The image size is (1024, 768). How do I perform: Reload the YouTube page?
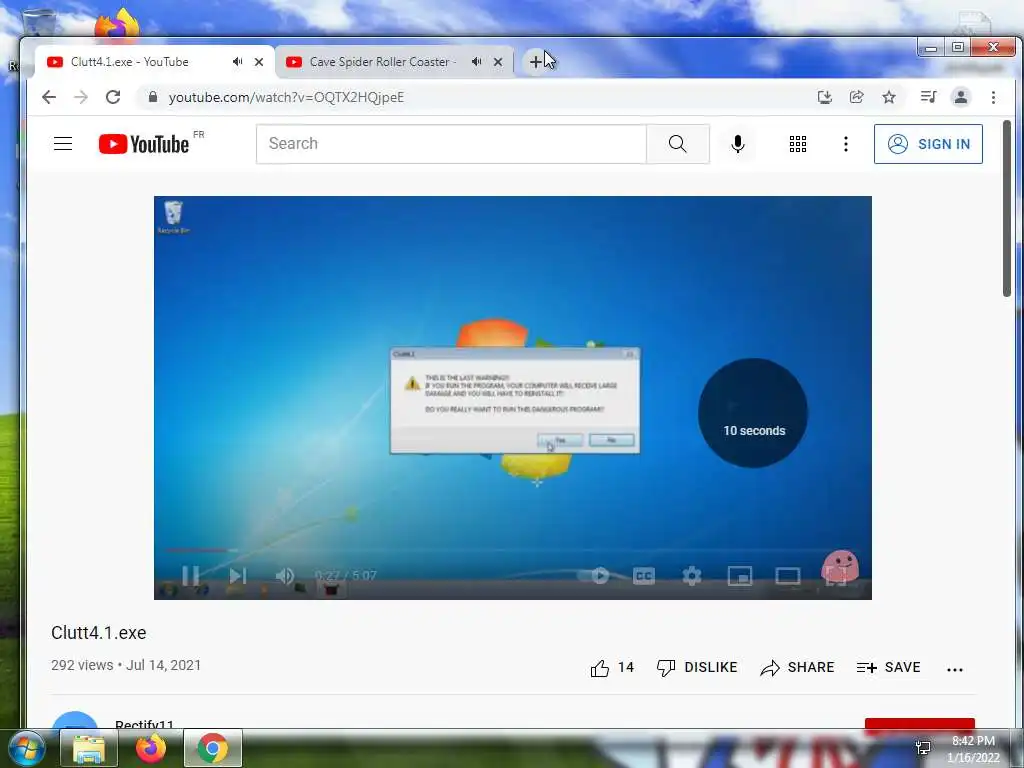(113, 97)
